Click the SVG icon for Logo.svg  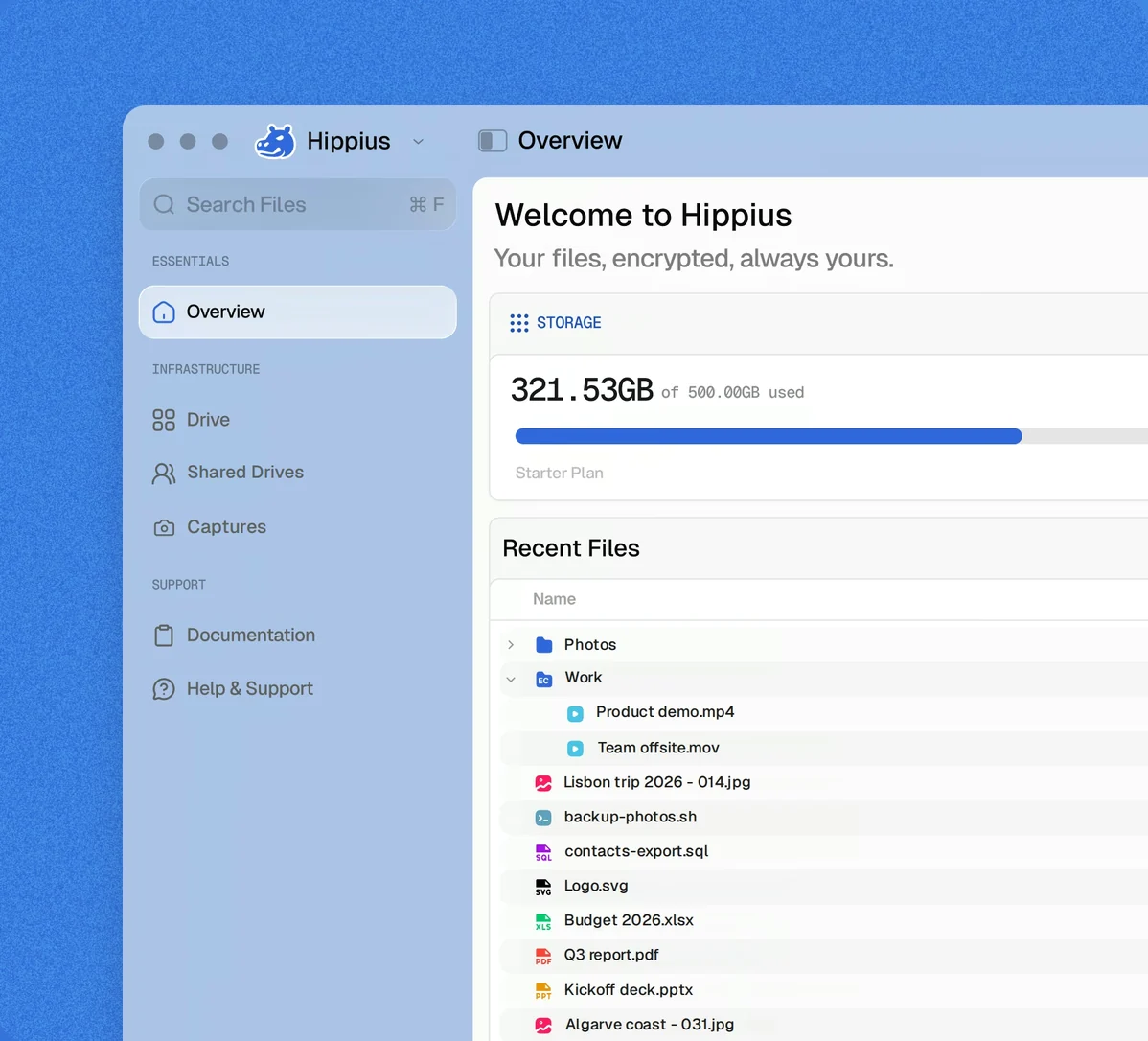(543, 888)
